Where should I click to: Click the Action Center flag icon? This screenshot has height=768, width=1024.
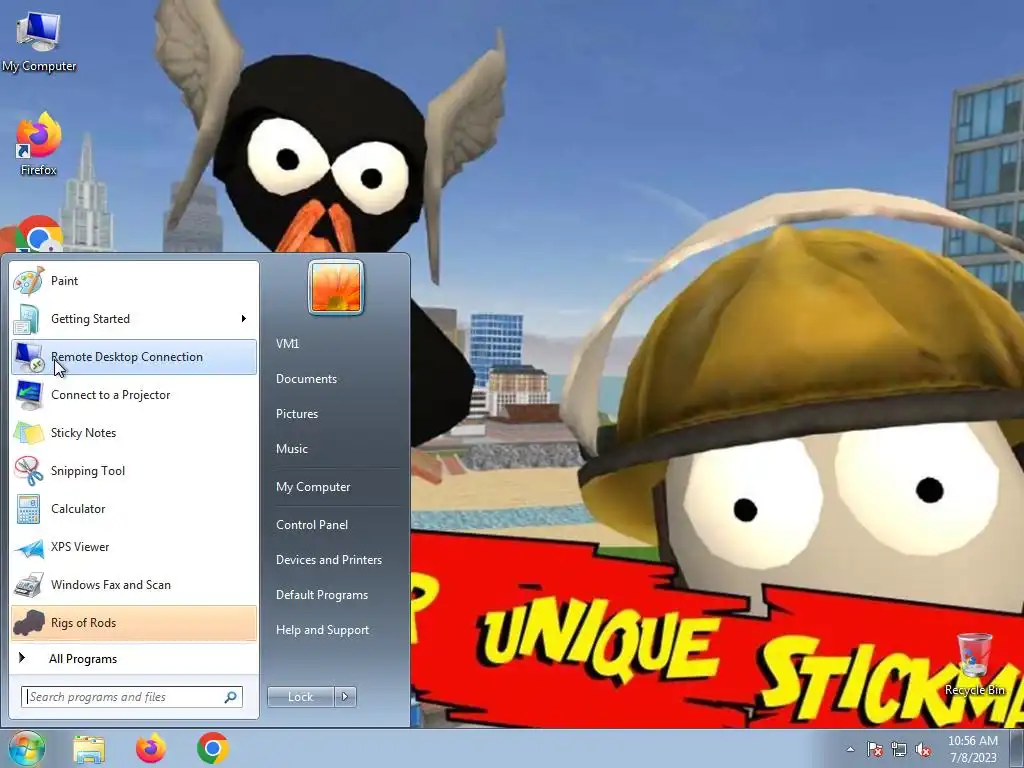click(x=875, y=749)
